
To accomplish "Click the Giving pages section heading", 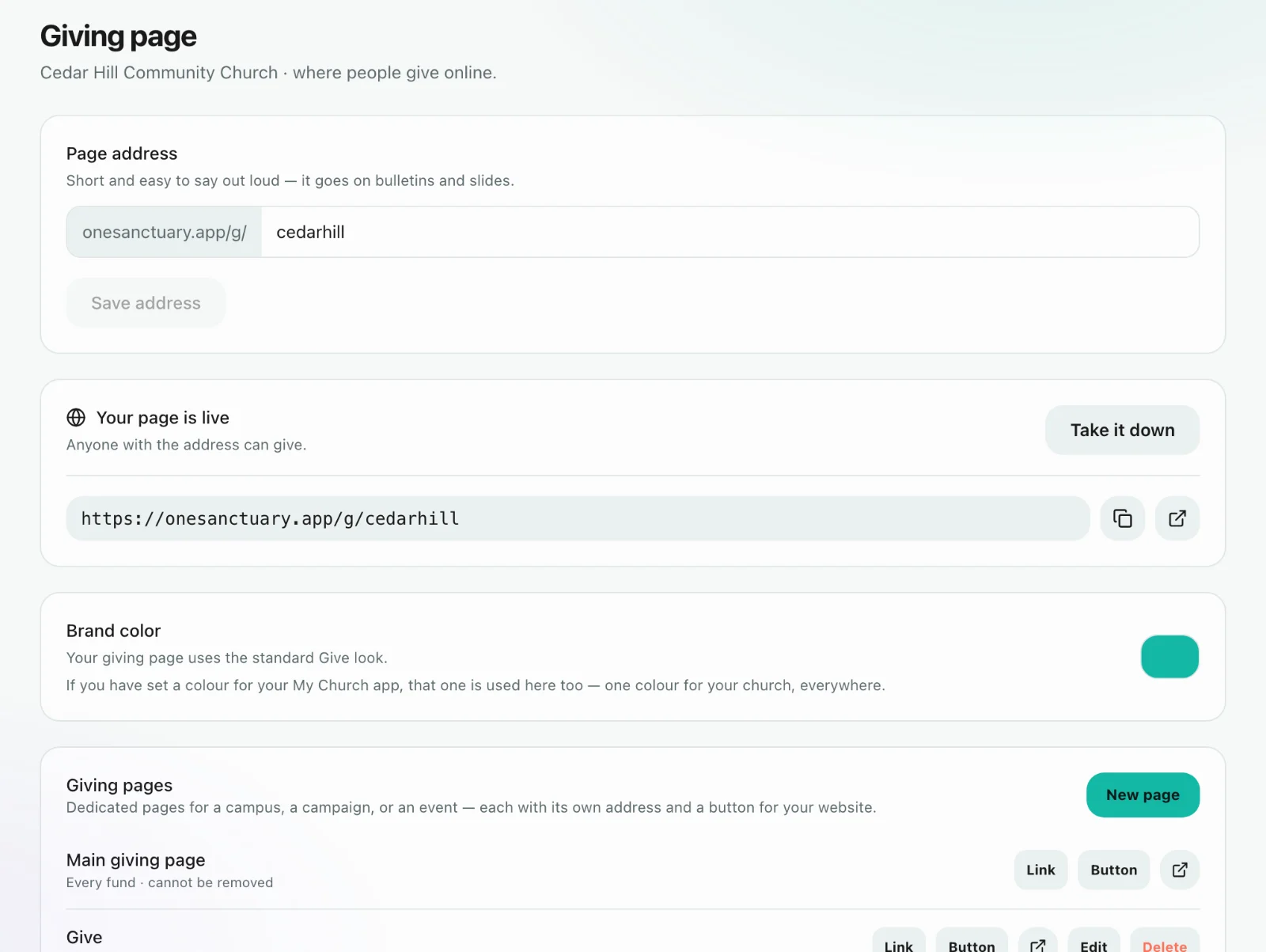I will pos(119,785).
